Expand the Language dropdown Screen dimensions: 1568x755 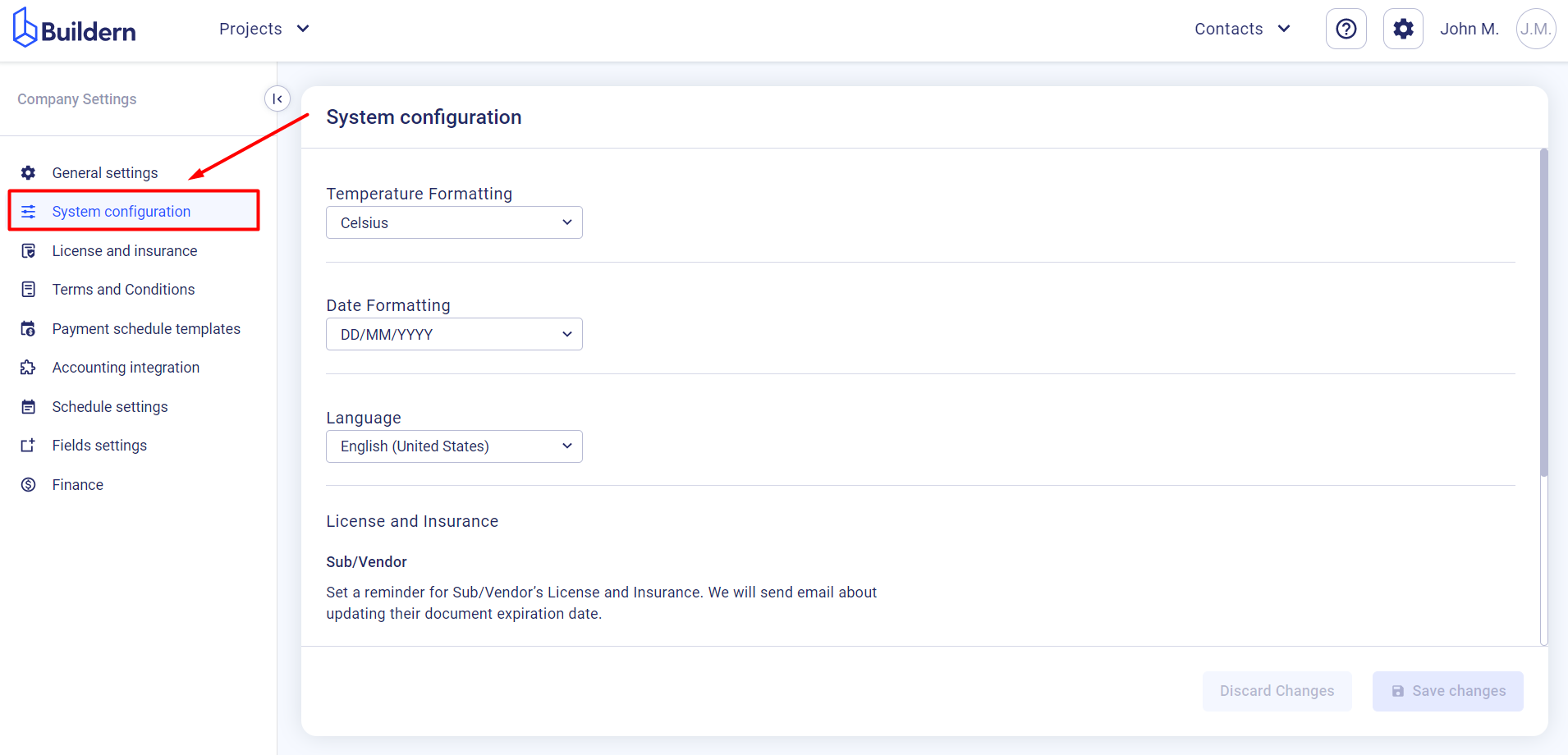tap(454, 446)
